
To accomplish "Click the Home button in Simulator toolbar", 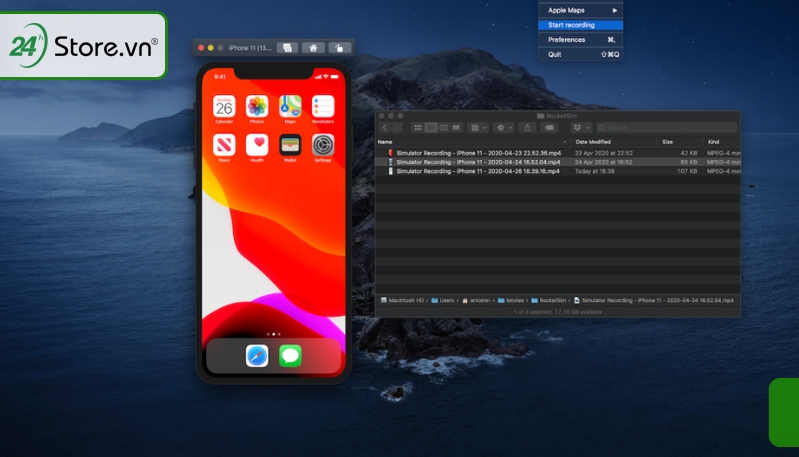I will tap(313, 48).
